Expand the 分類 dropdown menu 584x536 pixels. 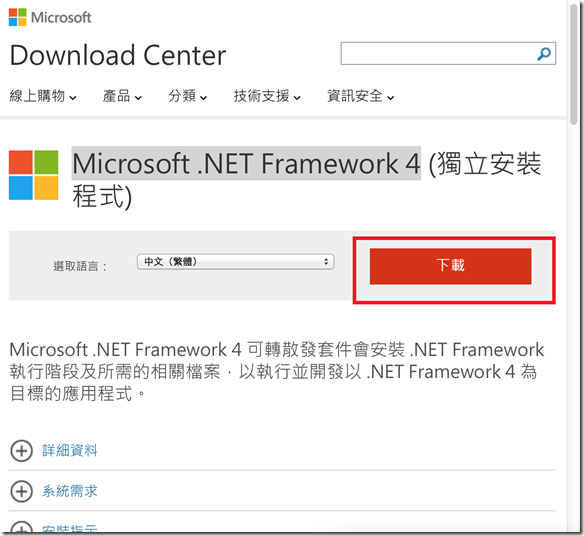(x=187, y=96)
